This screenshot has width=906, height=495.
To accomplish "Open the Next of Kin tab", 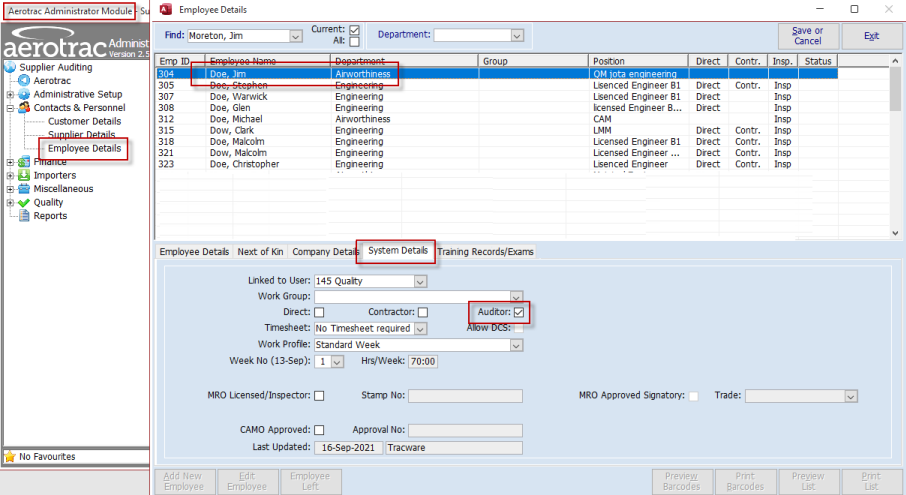I will click(261, 252).
